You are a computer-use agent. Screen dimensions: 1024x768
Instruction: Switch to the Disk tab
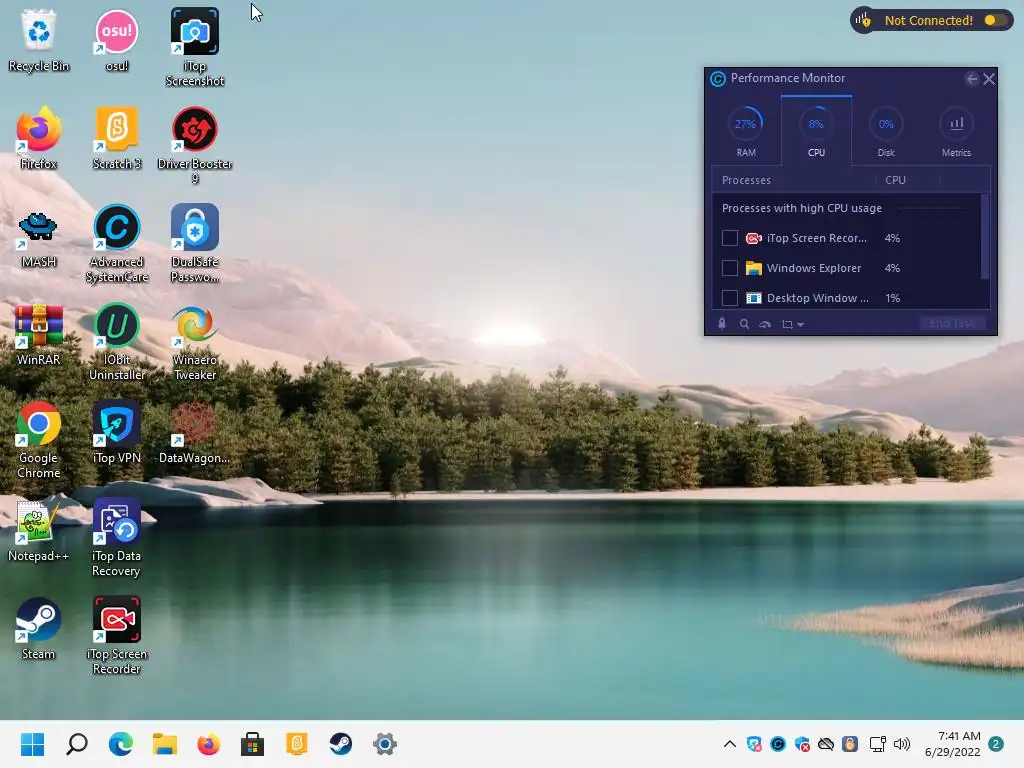pyautogui.click(x=886, y=132)
